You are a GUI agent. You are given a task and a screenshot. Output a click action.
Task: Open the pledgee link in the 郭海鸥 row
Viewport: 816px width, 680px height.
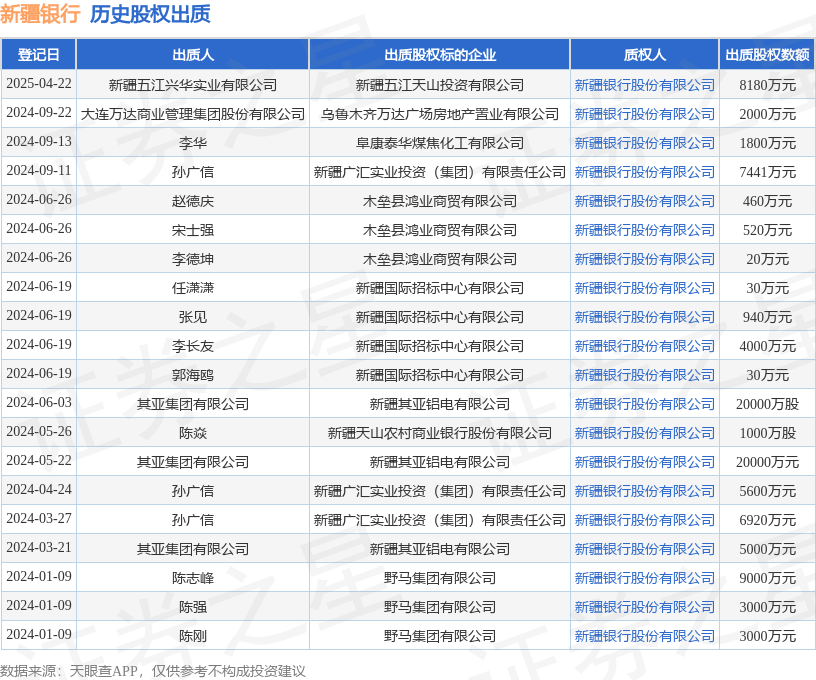point(644,375)
